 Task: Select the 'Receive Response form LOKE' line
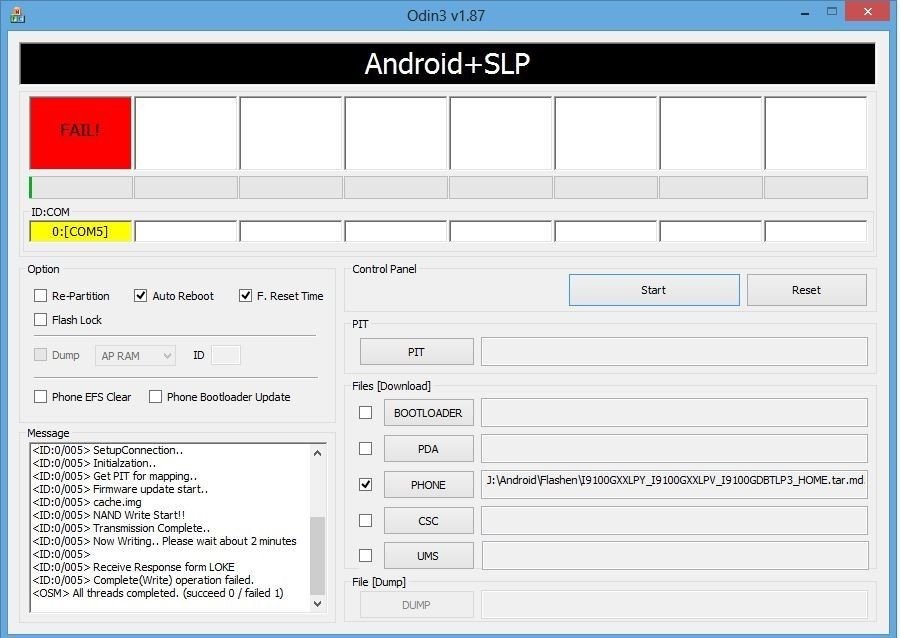click(133, 567)
